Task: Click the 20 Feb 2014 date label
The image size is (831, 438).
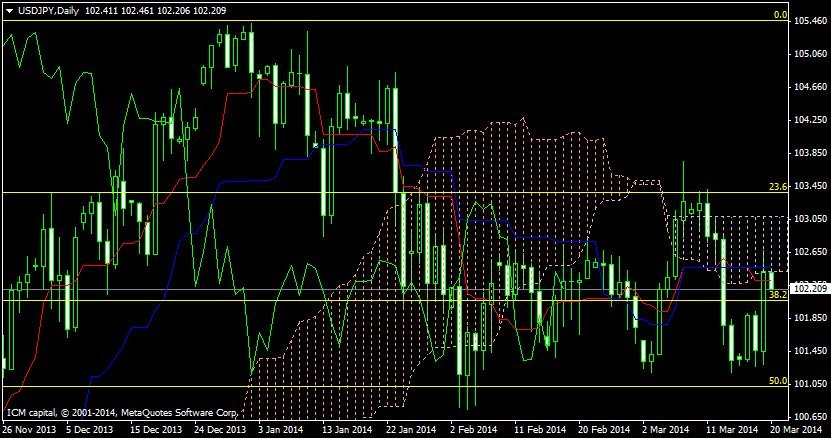Action: pyautogui.click(x=604, y=430)
